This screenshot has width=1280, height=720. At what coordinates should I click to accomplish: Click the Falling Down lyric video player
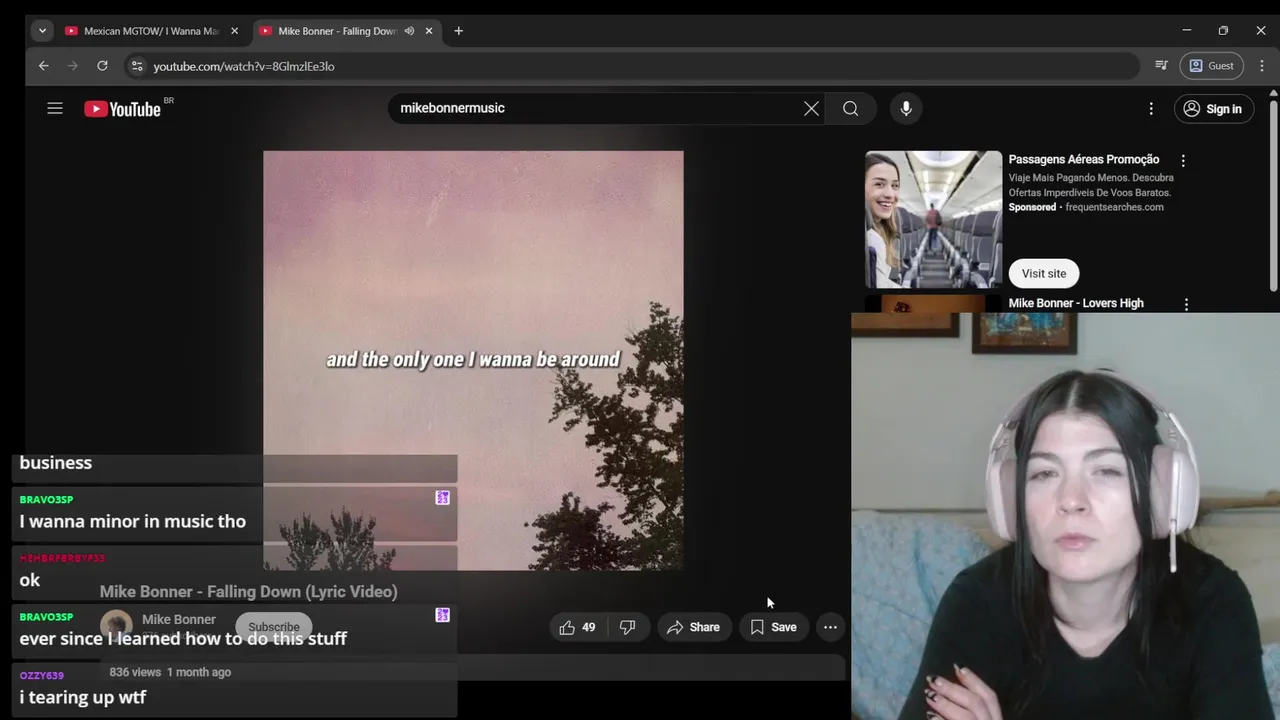coord(473,360)
